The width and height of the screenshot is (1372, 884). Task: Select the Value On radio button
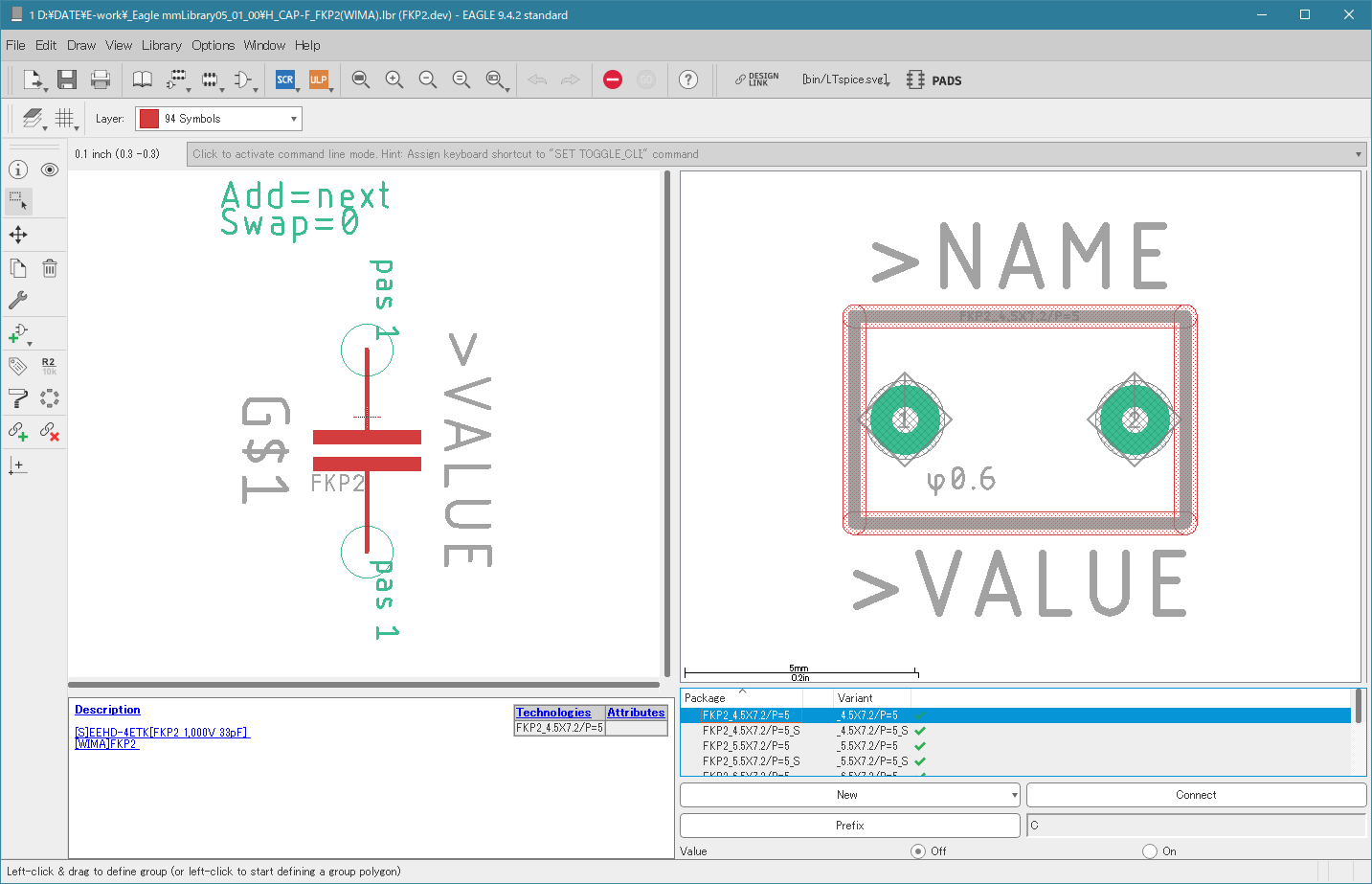[x=1150, y=850]
